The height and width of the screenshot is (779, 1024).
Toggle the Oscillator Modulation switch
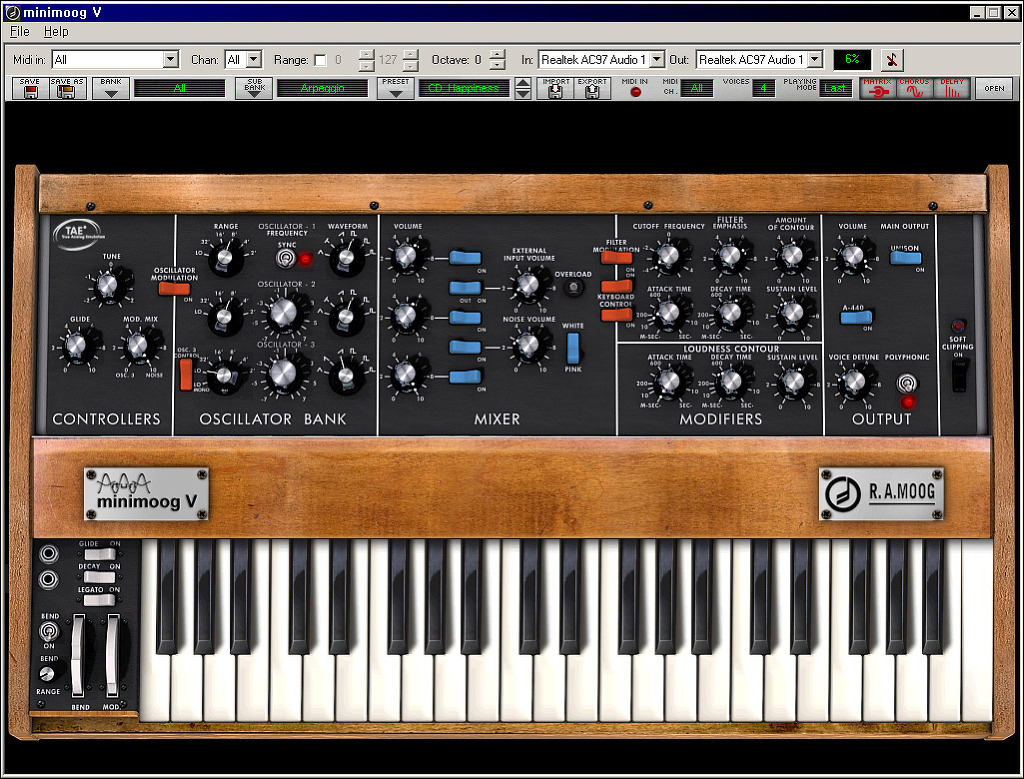[174, 289]
